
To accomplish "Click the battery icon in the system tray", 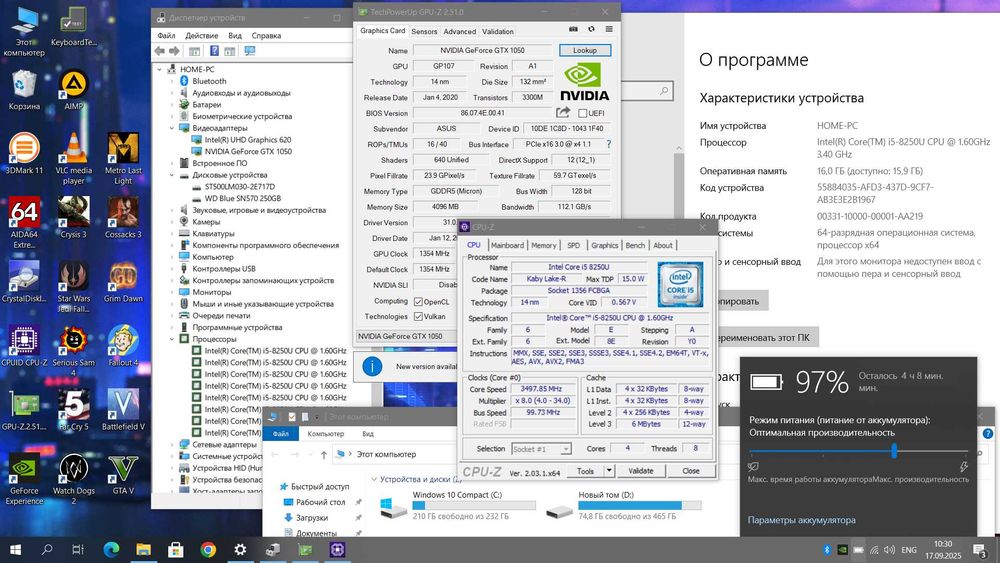I will tap(858, 550).
